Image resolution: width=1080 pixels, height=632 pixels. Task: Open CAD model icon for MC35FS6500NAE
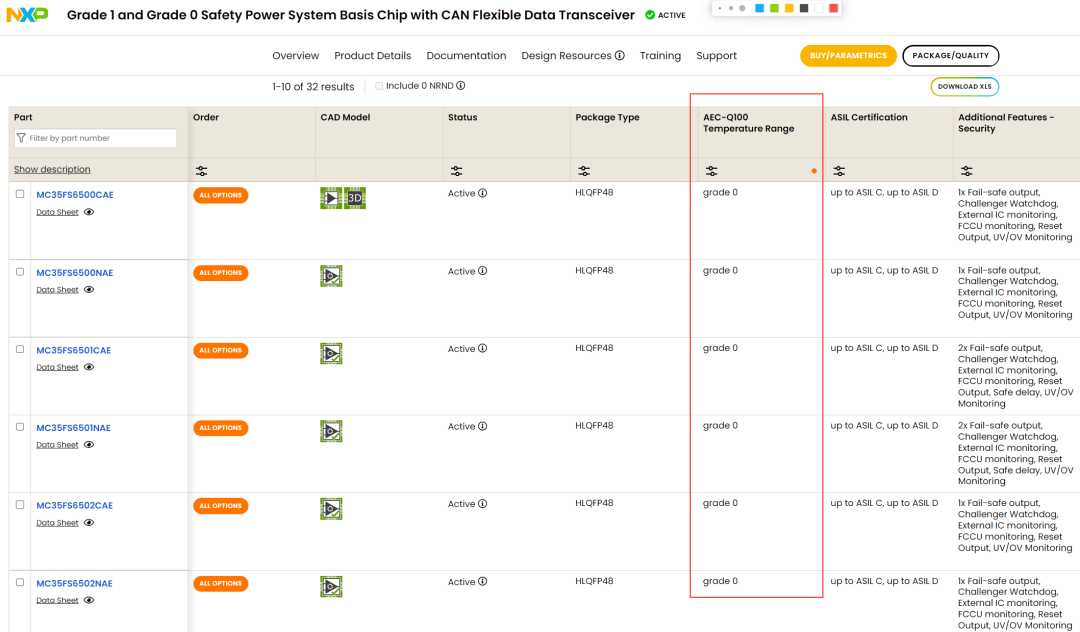(x=331, y=276)
